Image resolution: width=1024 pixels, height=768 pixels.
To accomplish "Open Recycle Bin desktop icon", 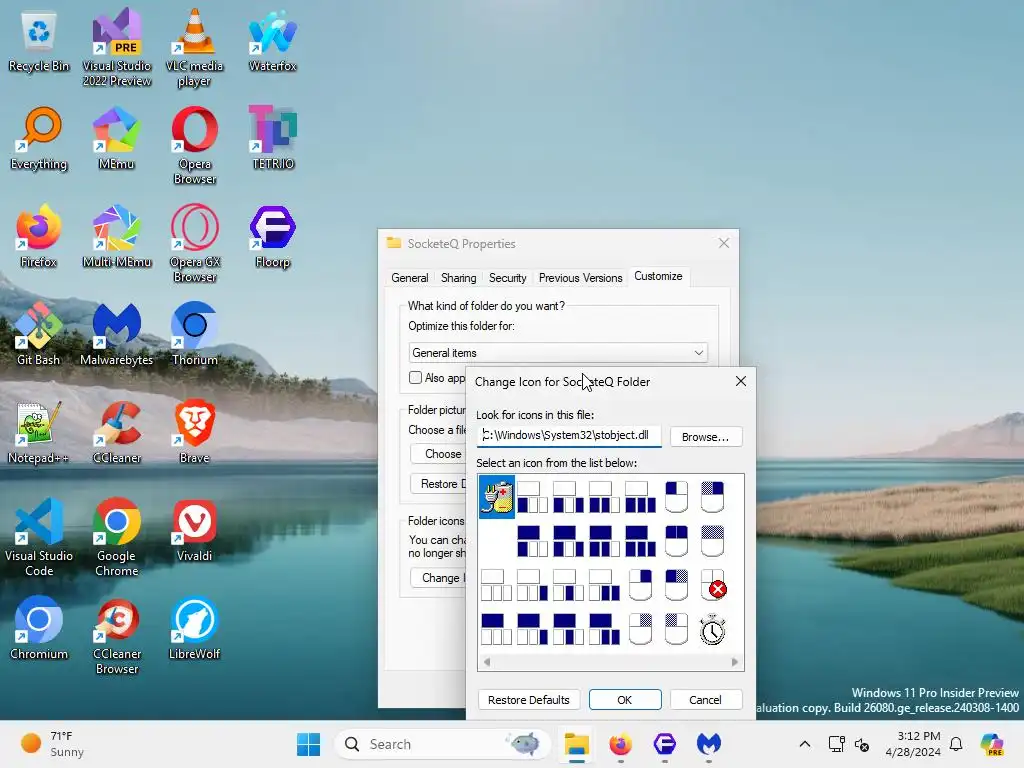I will (x=39, y=40).
